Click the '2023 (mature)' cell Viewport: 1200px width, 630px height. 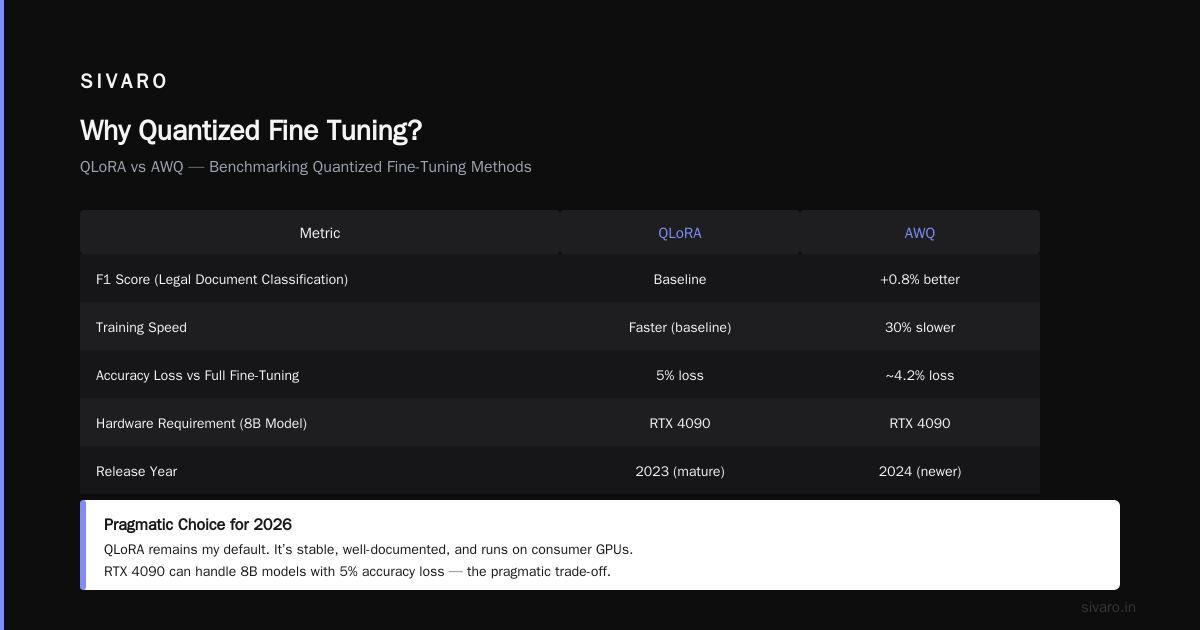(x=680, y=472)
